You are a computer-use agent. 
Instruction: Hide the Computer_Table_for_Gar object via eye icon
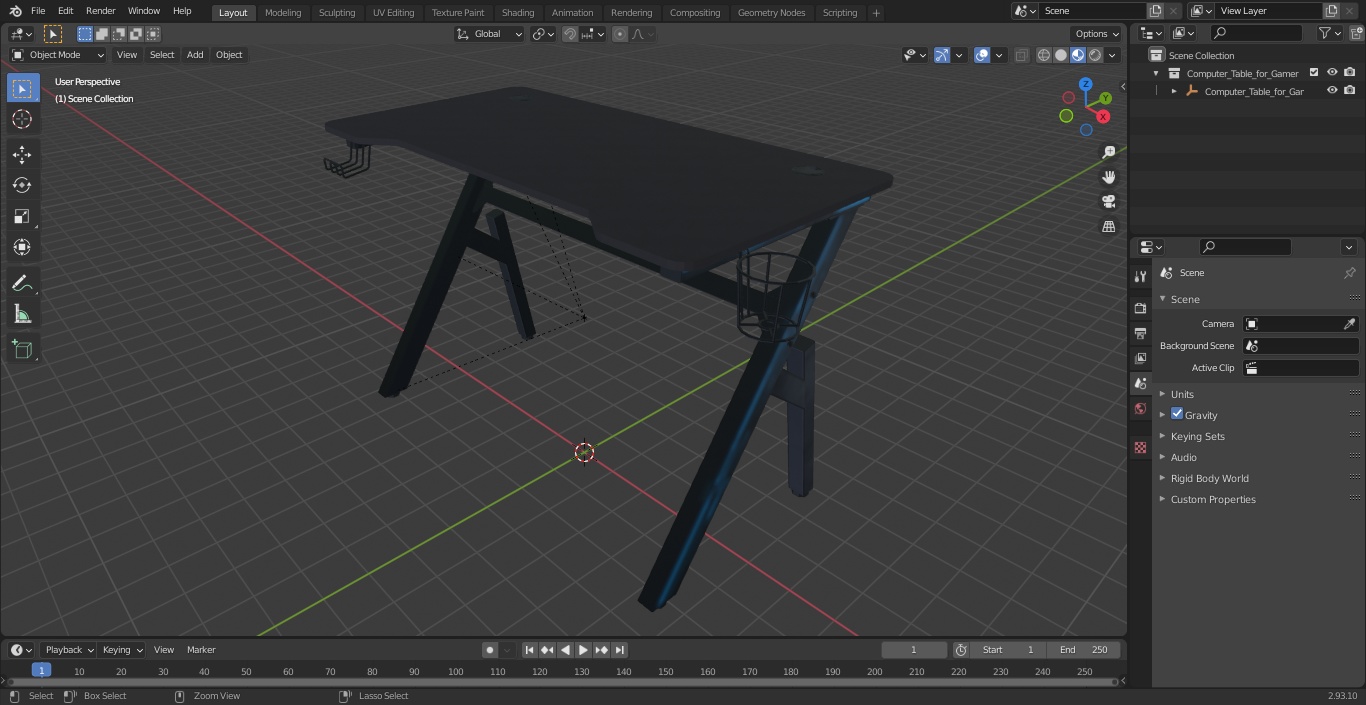[1332, 90]
